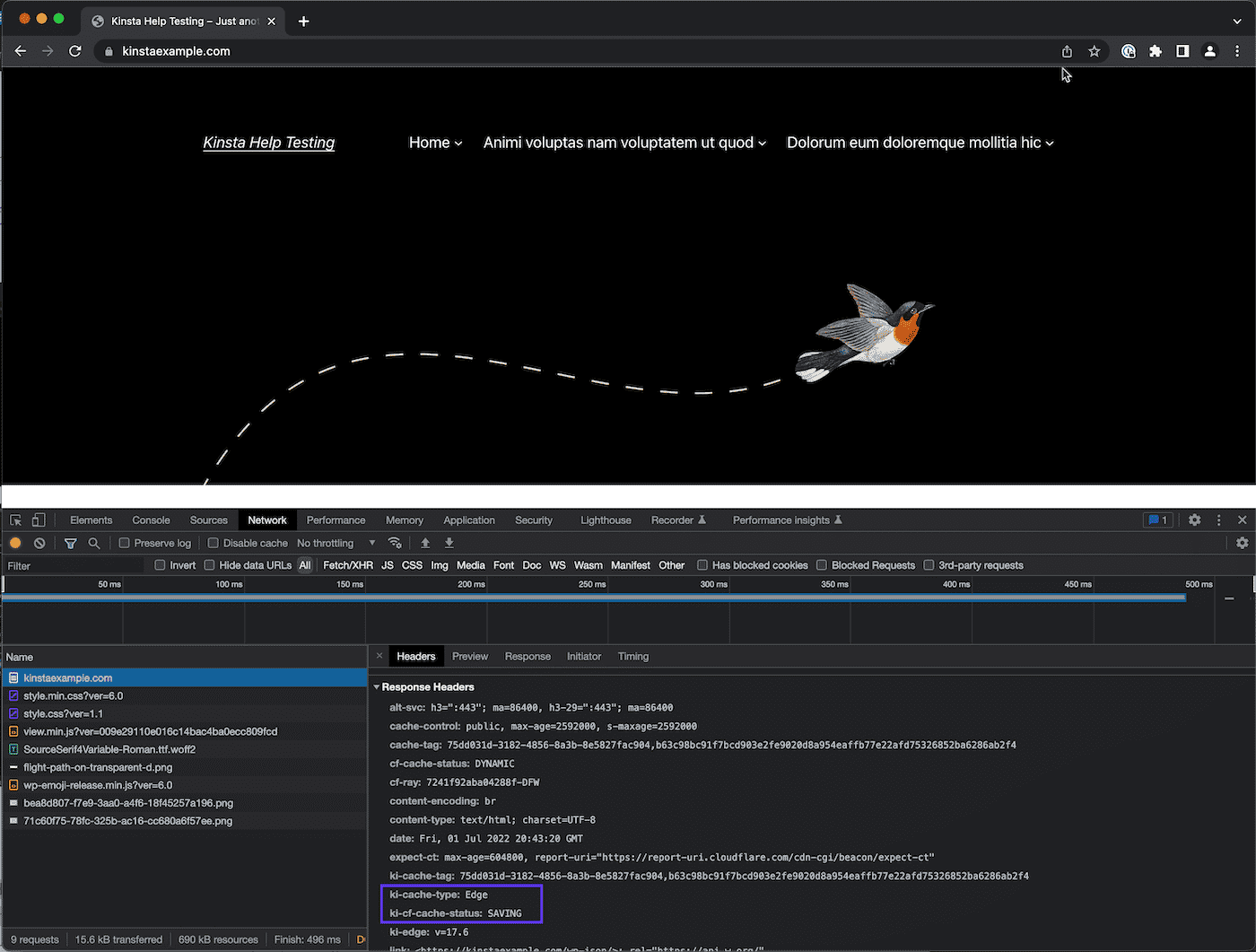
Task: Open network conditions settings icon
Action: [x=395, y=543]
